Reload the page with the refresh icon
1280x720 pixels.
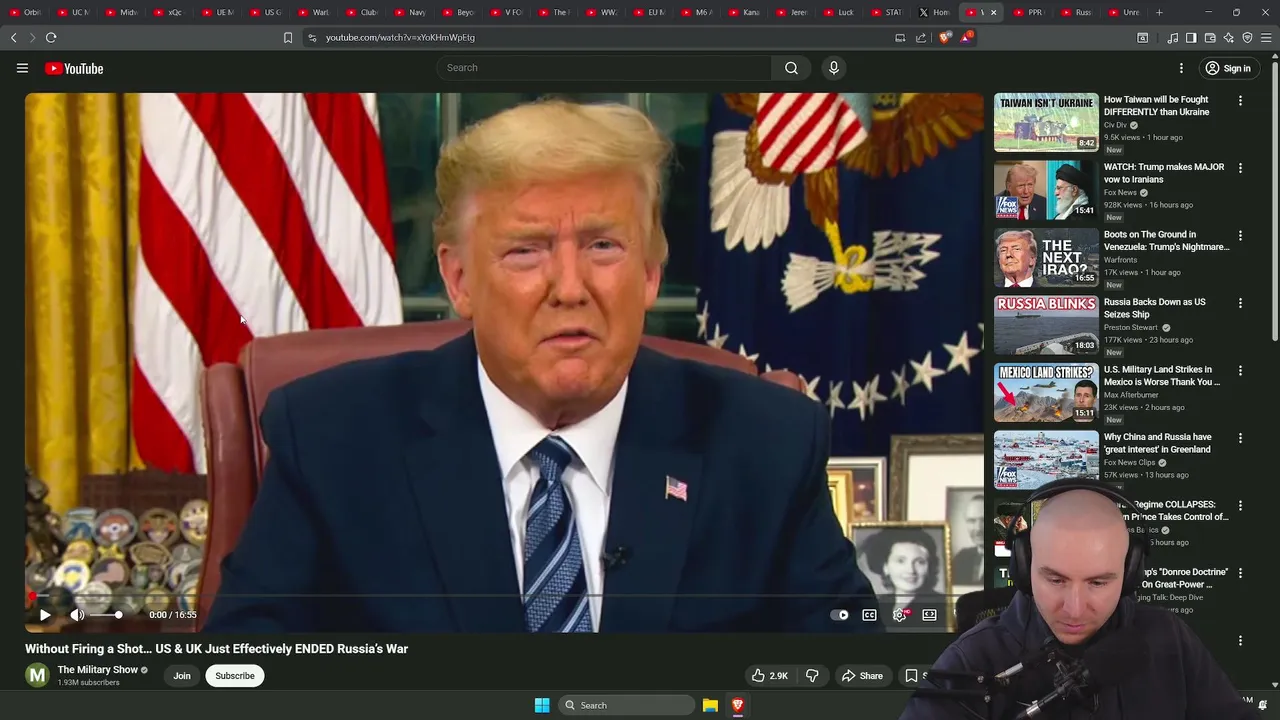(51, 37)
